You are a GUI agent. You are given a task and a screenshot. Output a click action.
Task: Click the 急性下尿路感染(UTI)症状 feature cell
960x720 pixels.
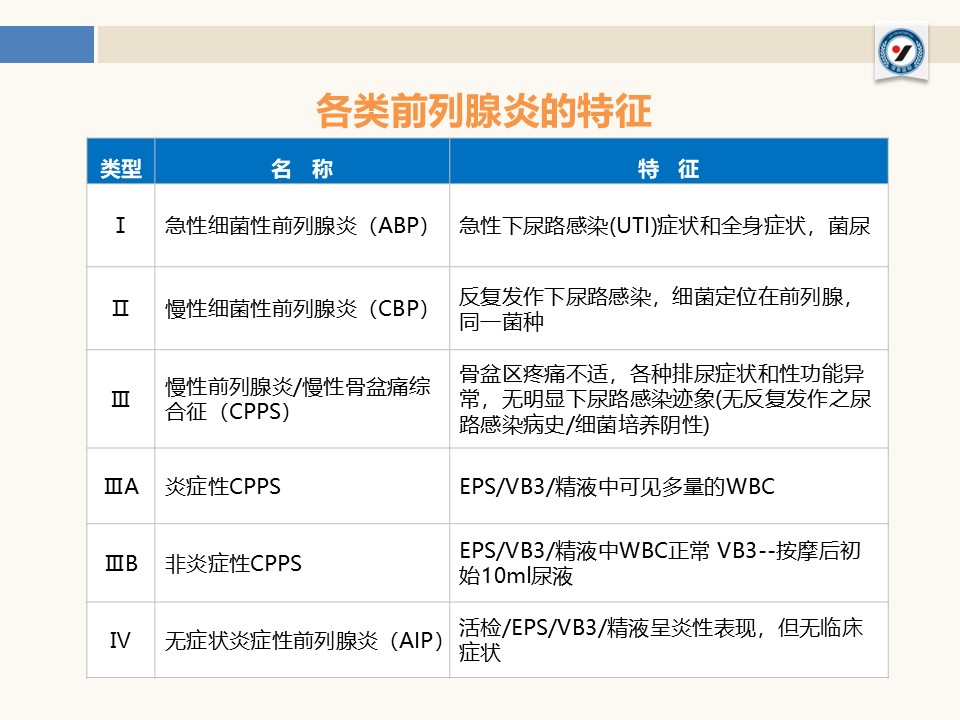click(x=669, y=225)
